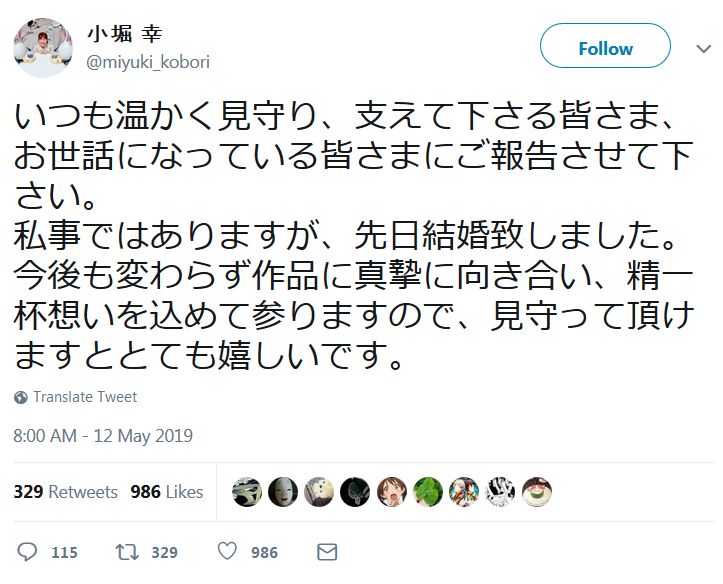
Task: Click the tweet timestamp 12 May 2019
Action: point(103,436)
